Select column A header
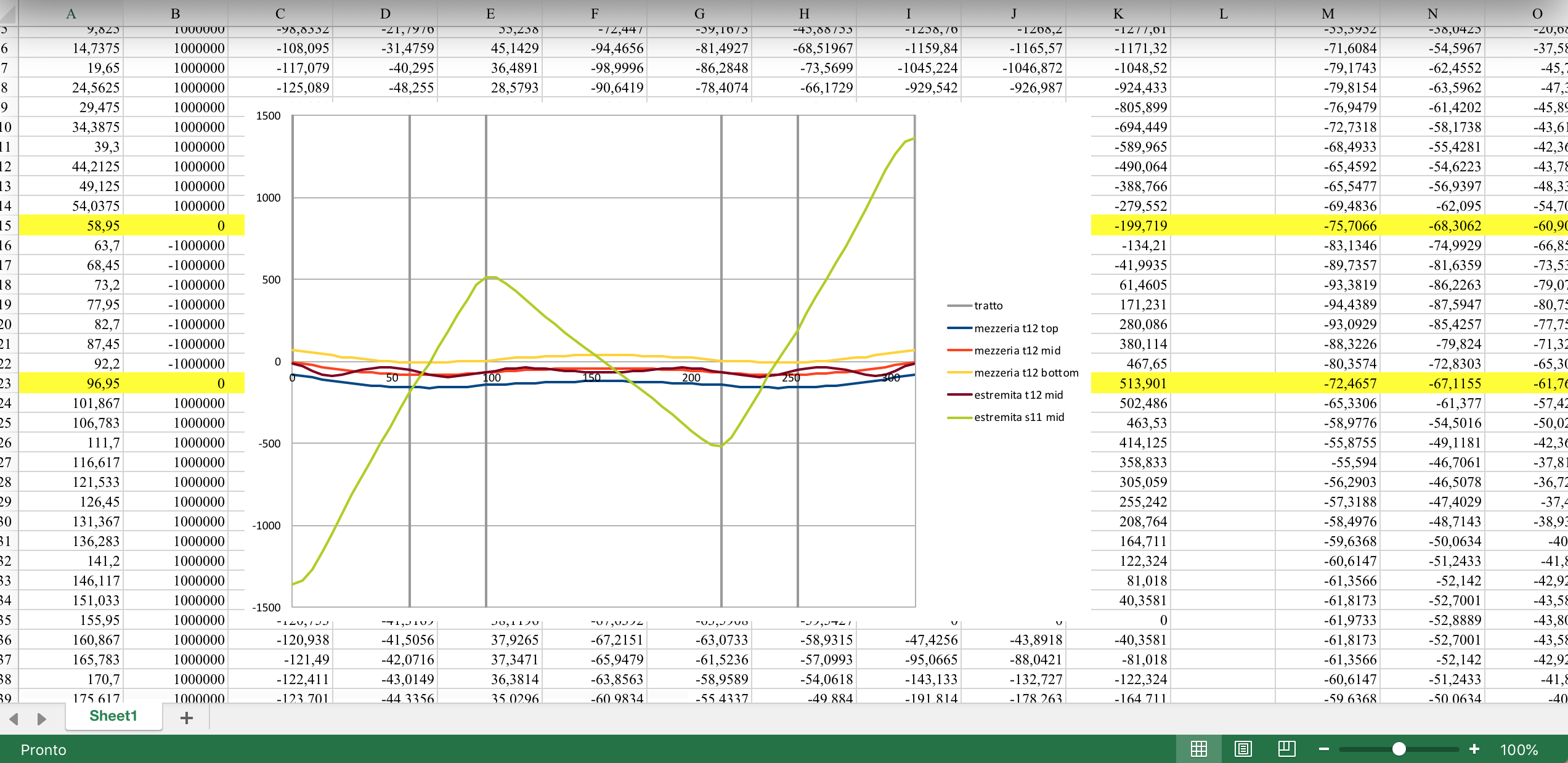 [71, 13]
